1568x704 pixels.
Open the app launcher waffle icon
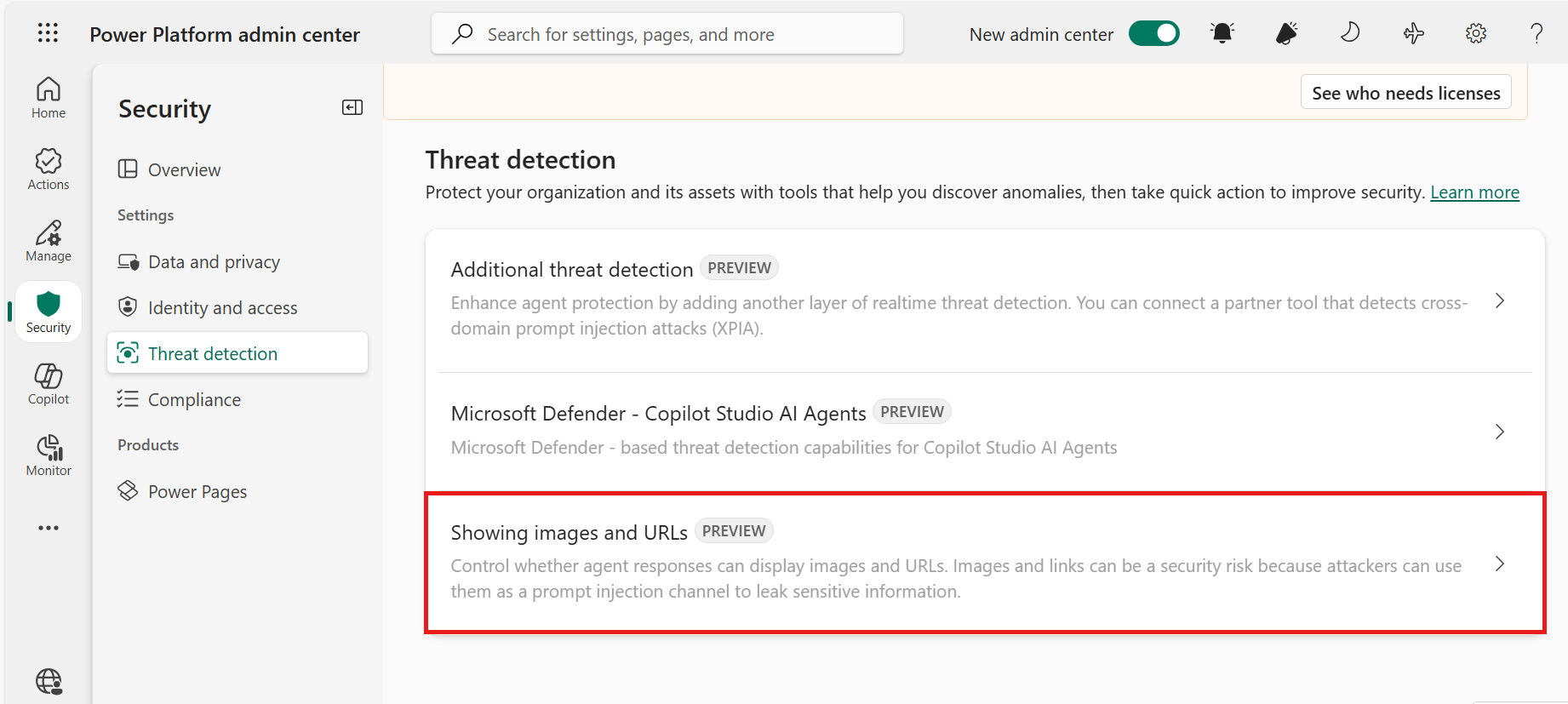click(49, 33)
